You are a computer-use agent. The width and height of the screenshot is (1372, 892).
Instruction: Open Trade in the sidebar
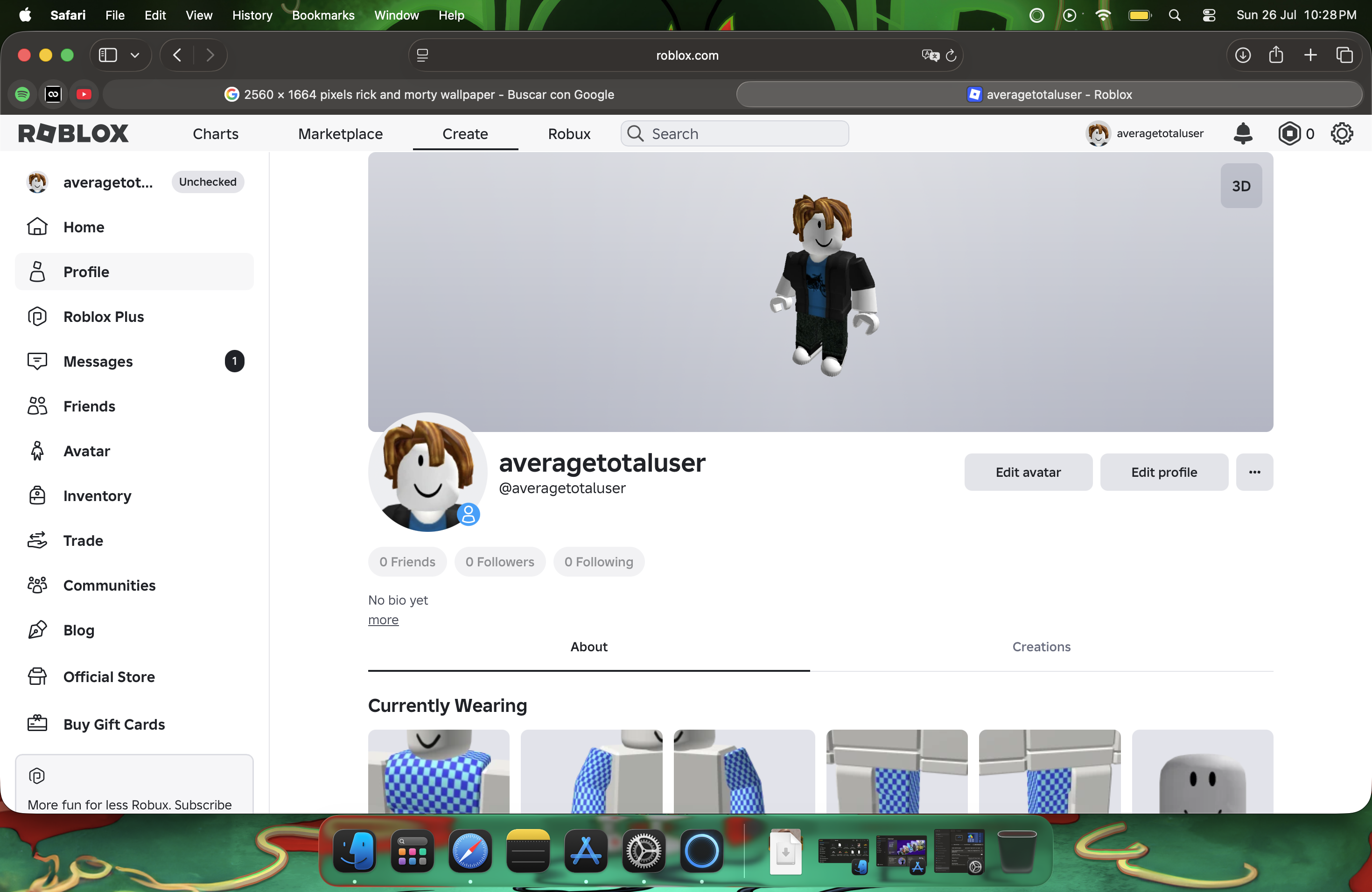[x=134, y=541]
